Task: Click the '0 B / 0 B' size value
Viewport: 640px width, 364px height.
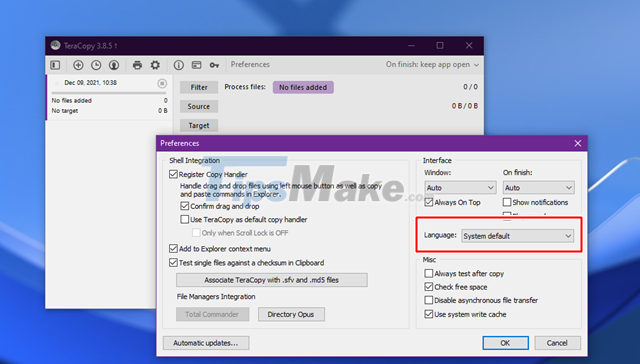Action: [464, 106]
